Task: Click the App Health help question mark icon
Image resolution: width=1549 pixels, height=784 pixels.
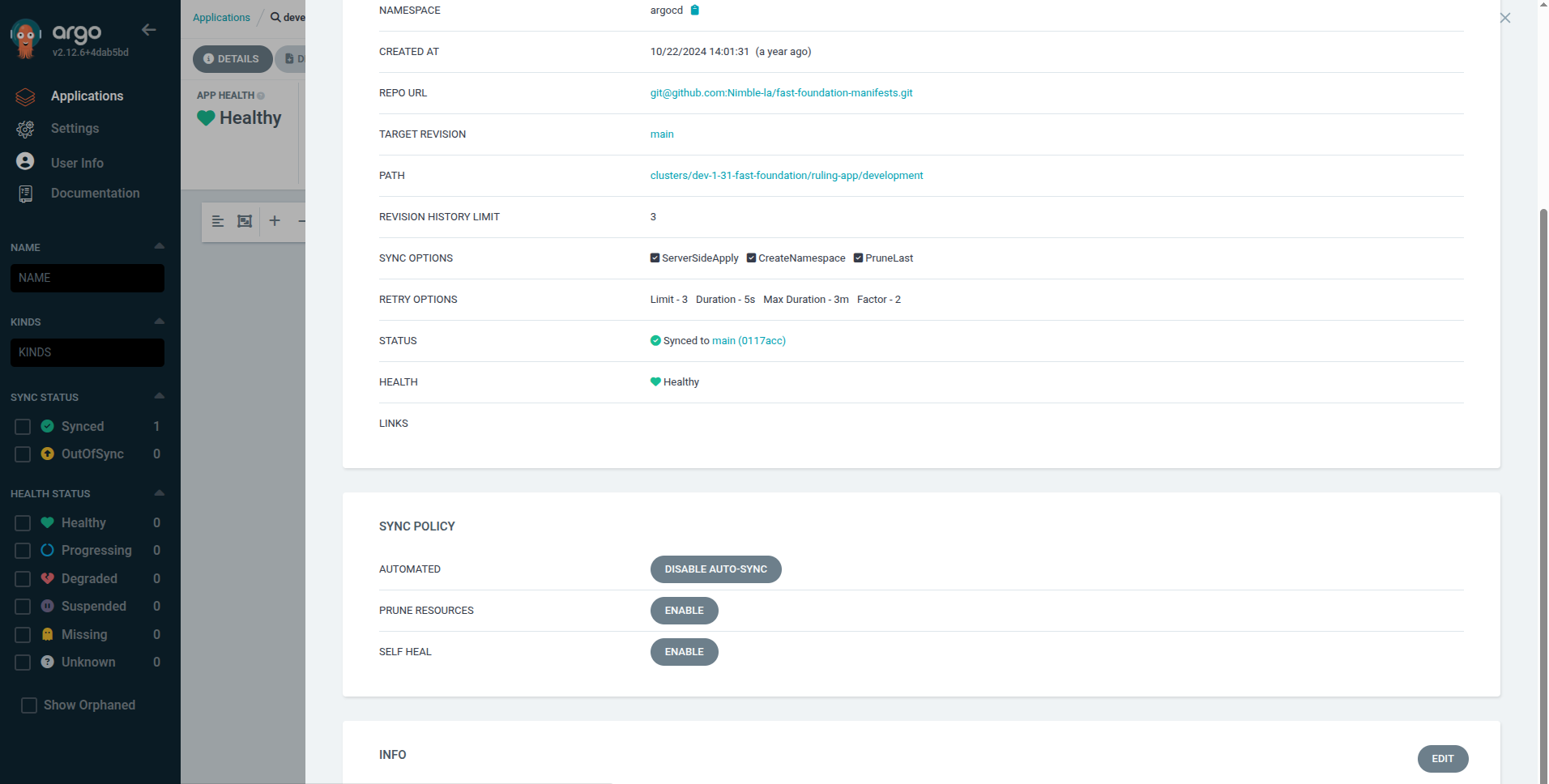Action: 261,96
